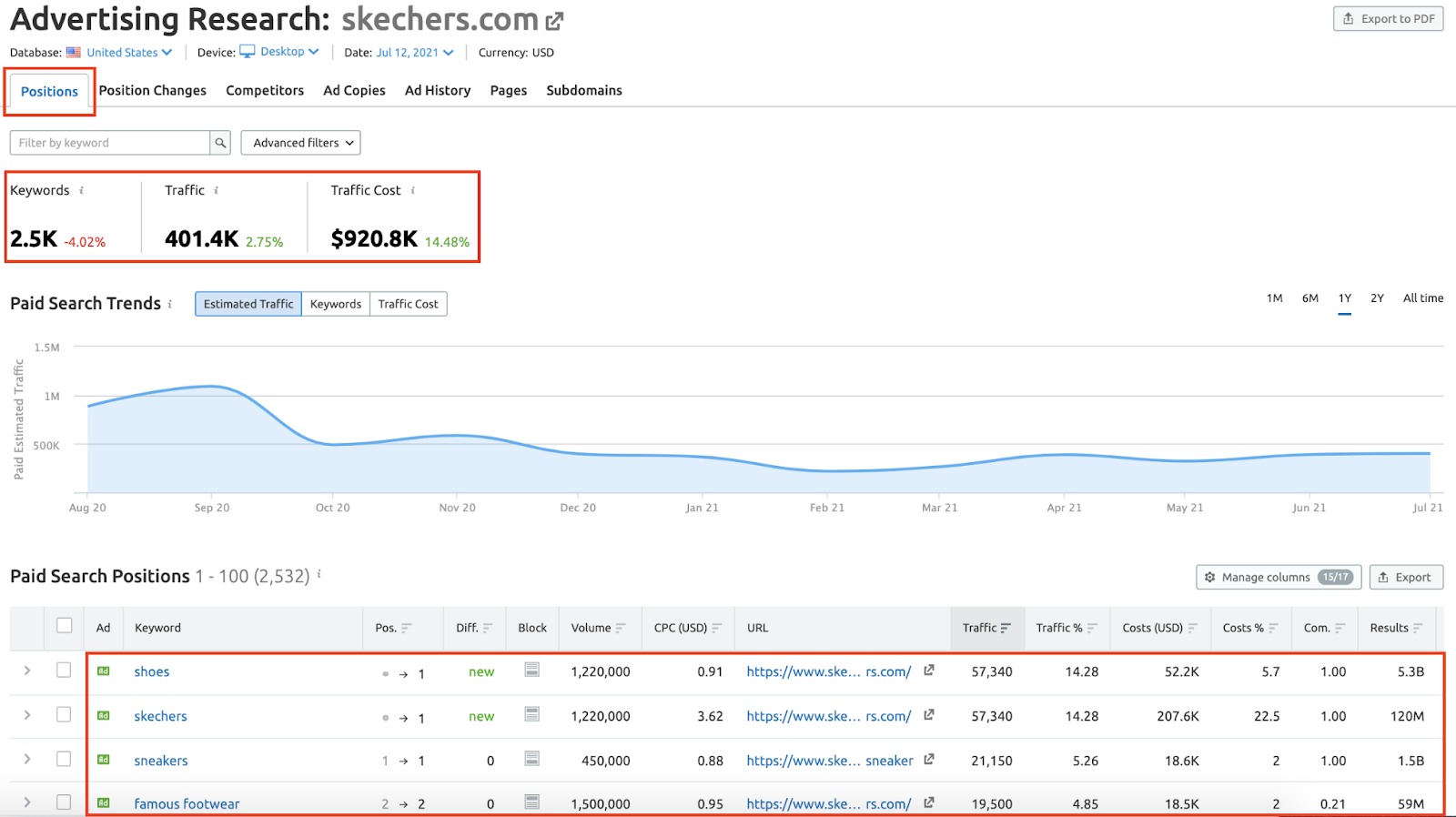The height and width of the screenshot is (817, 1456).
Task: Click the keyword filter search magnifier icon
Action: click(220, 143)
